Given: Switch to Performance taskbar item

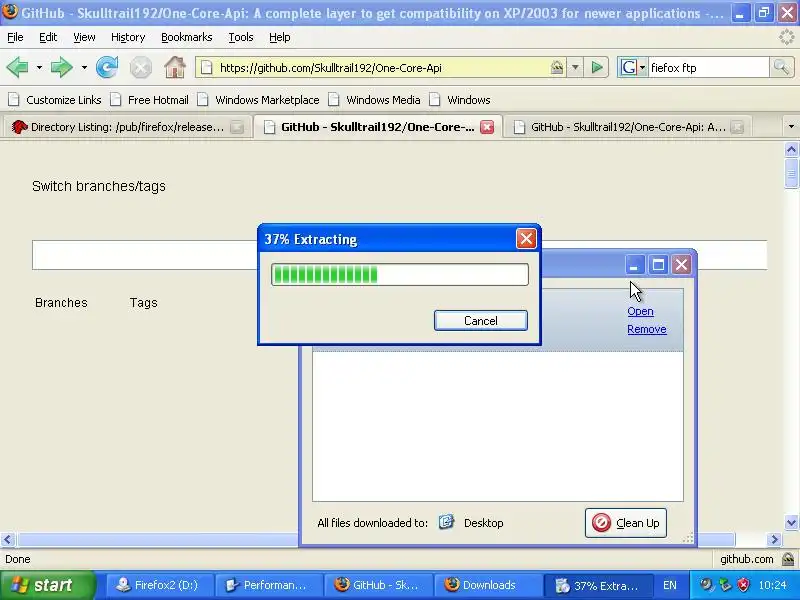Looking at the screenshot, I should pos(269,585).
